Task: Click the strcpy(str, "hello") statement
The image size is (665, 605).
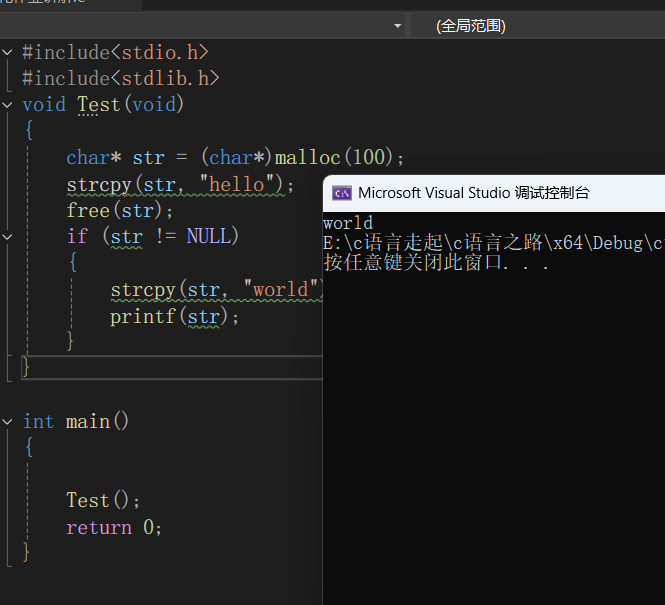Action: coord(180,185)
